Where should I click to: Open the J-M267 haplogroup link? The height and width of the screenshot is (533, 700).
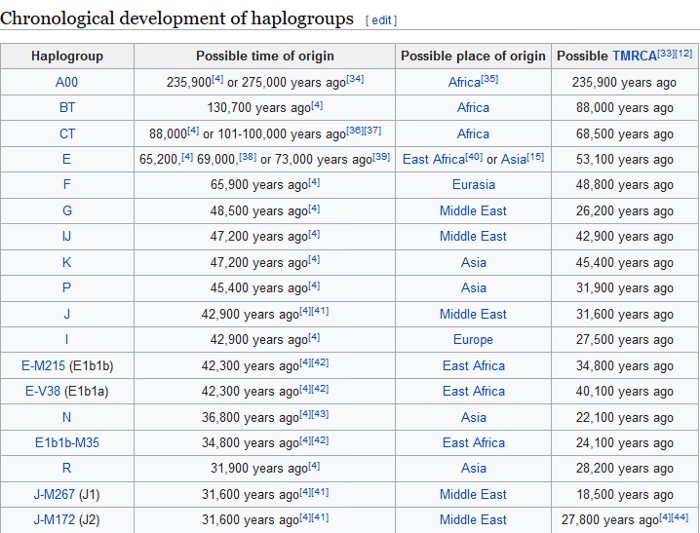click(53, 494)
